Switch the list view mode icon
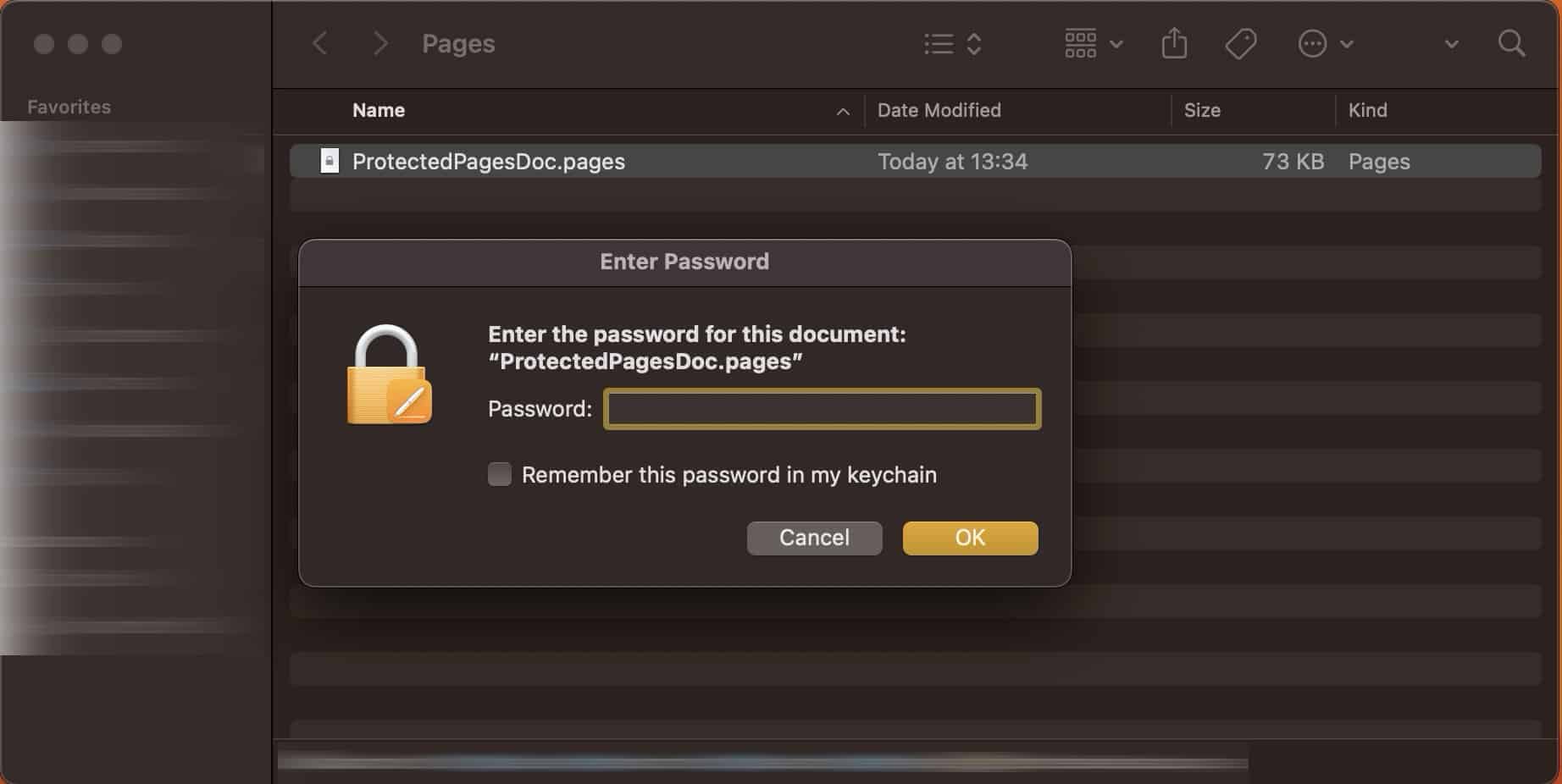The width and height of the screenshot is (1562, 784). (x=953, y=43)
